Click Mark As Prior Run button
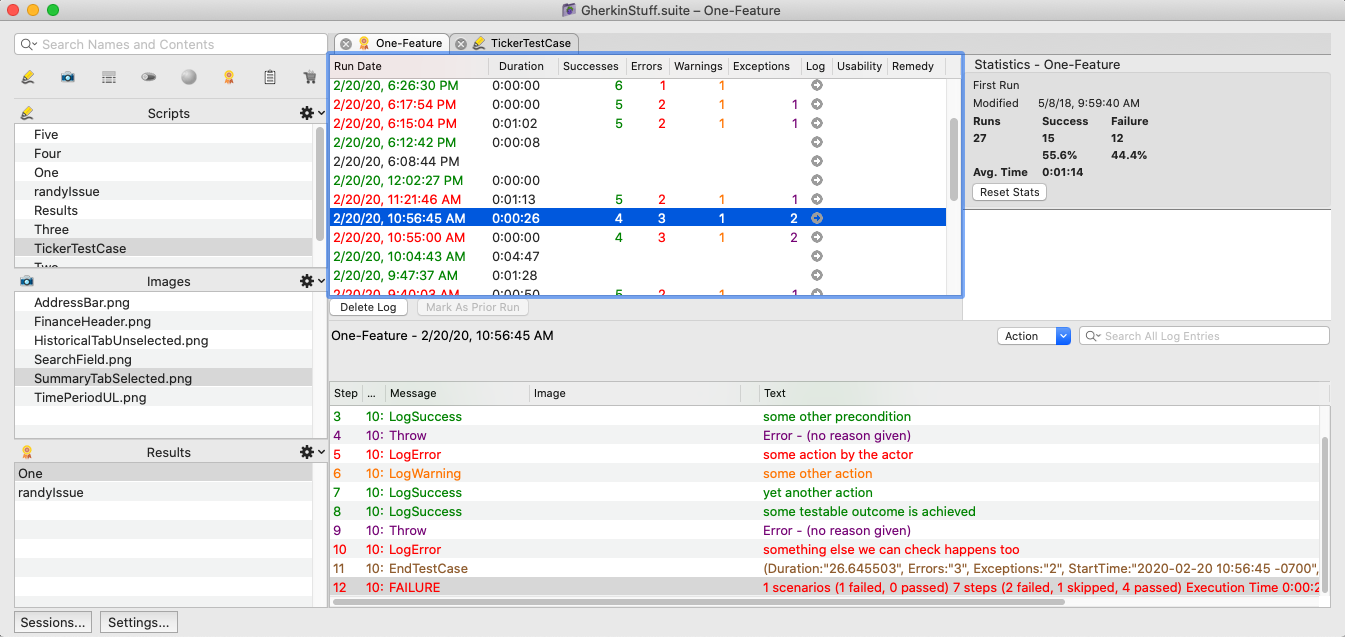The height and width of the screenshot is (637, 1345). click(472, 308)
